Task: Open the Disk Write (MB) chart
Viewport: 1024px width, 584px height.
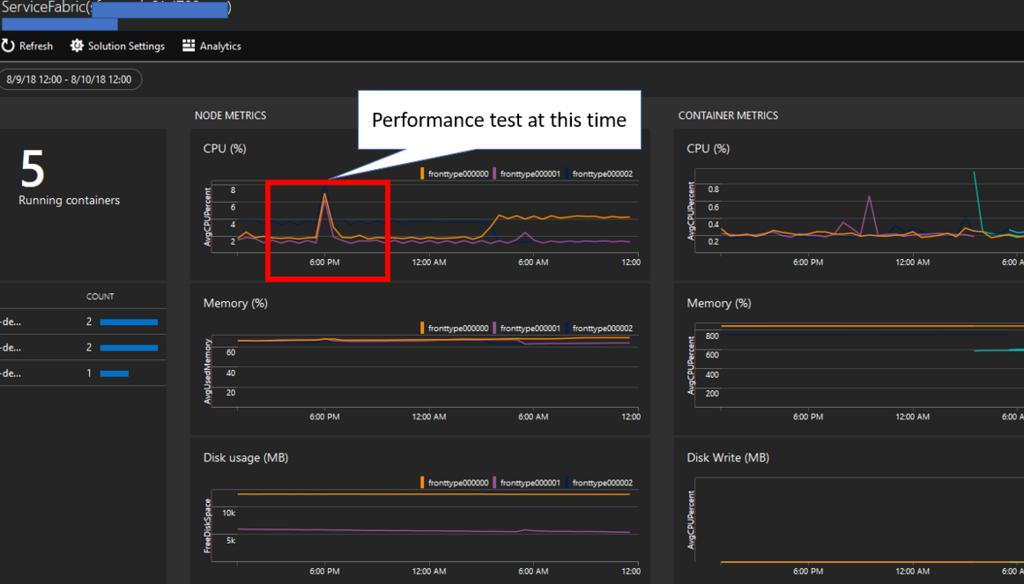Action: tap(849, 511)
